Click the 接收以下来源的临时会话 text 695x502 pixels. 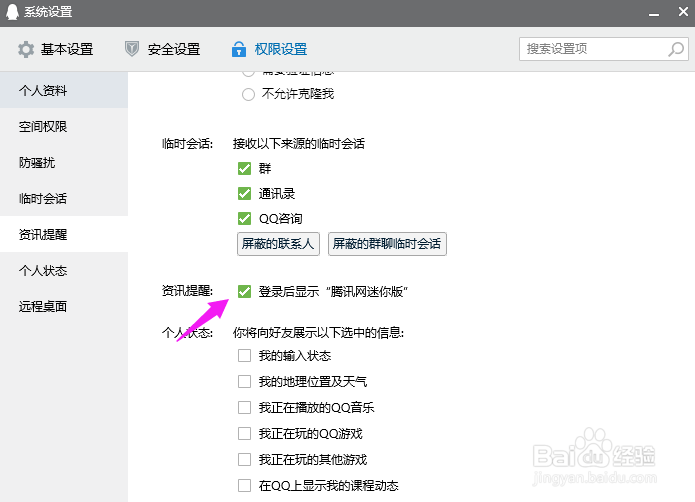(299, 144)
